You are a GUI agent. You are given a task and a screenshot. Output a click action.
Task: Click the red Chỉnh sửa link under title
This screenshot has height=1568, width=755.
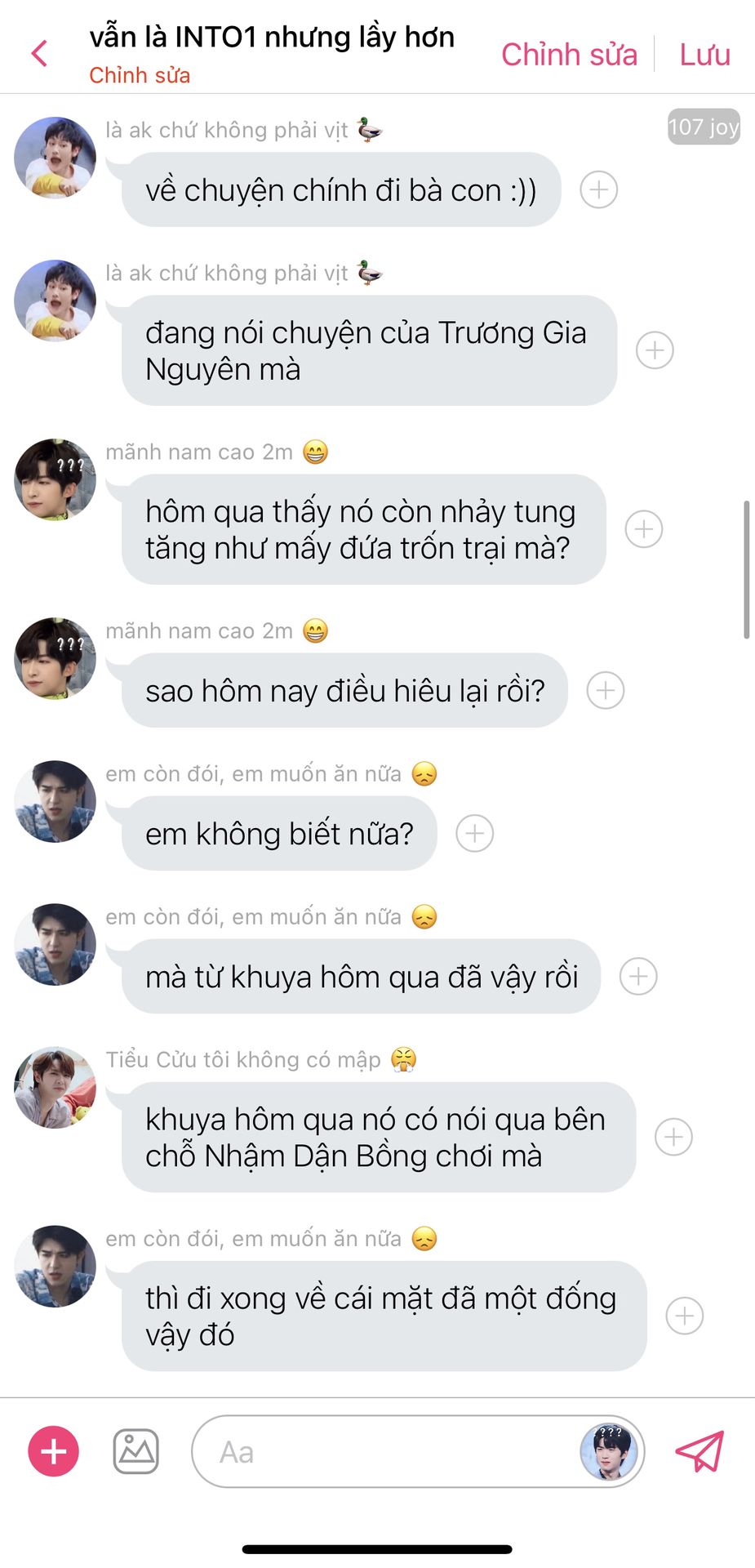point(140,75)
